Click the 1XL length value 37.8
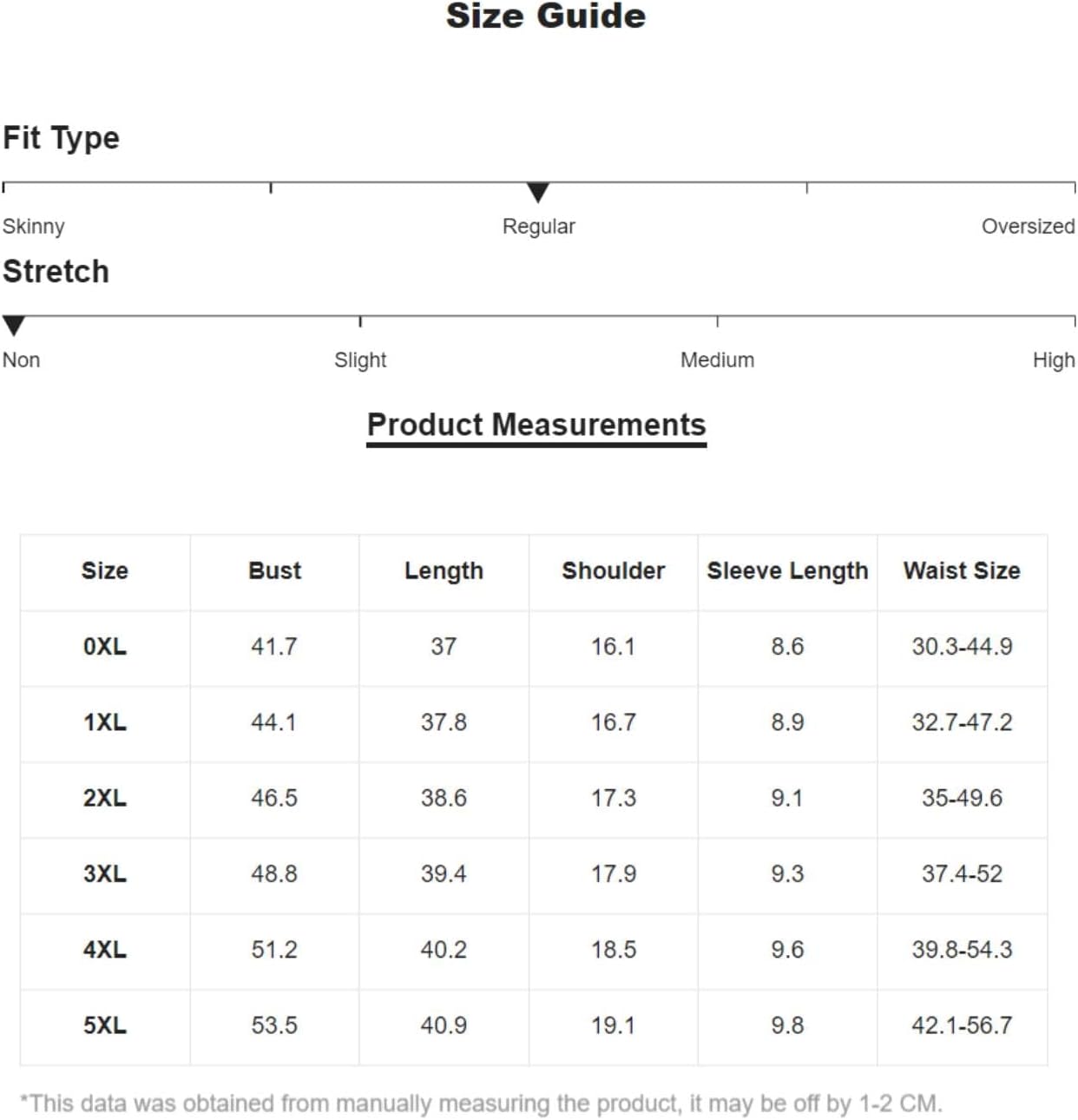This screenshot has width=1078, height=1120. [x=444, y=722]
